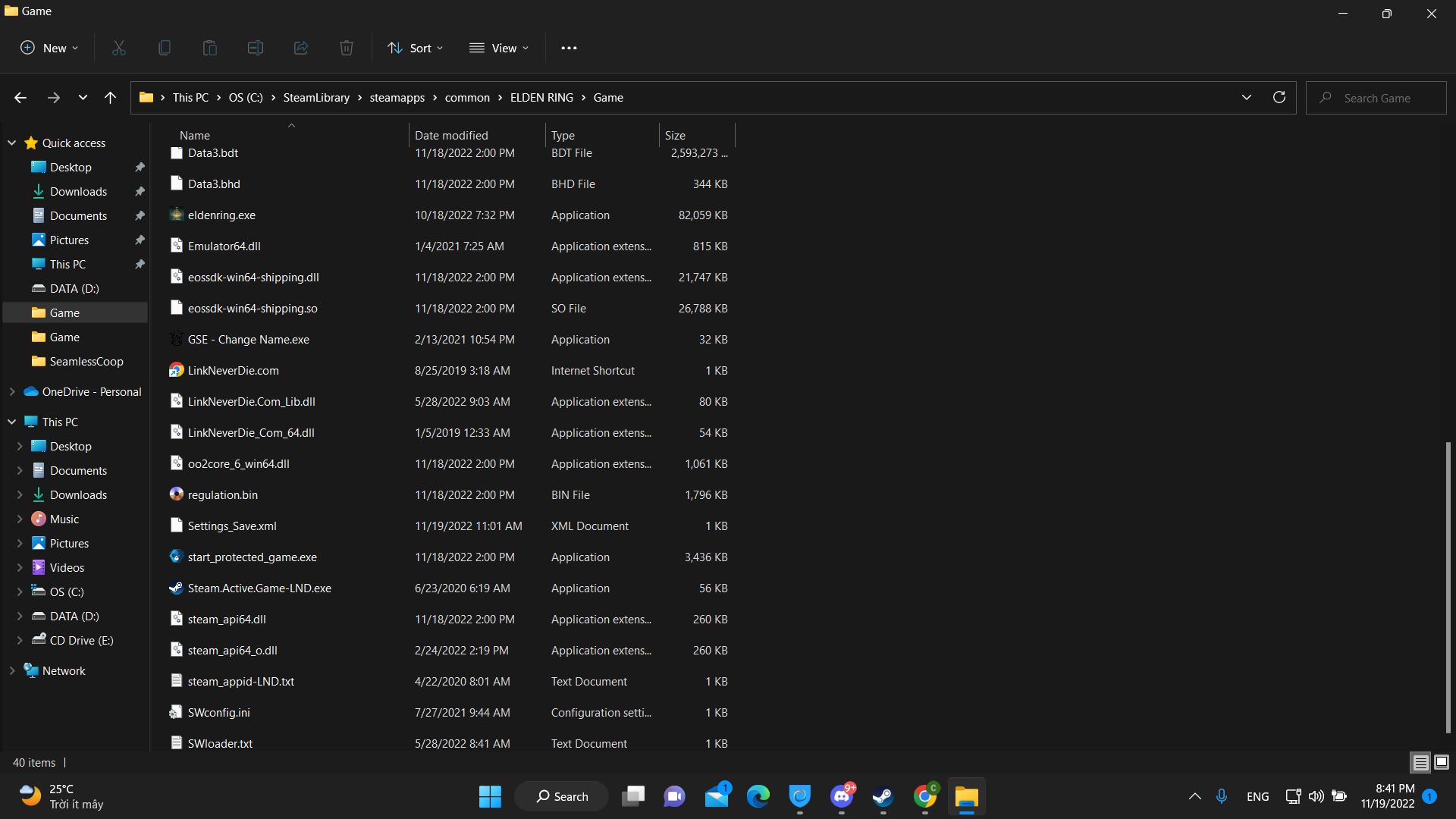Switch to details view layout icon

tap(1420, 762)
